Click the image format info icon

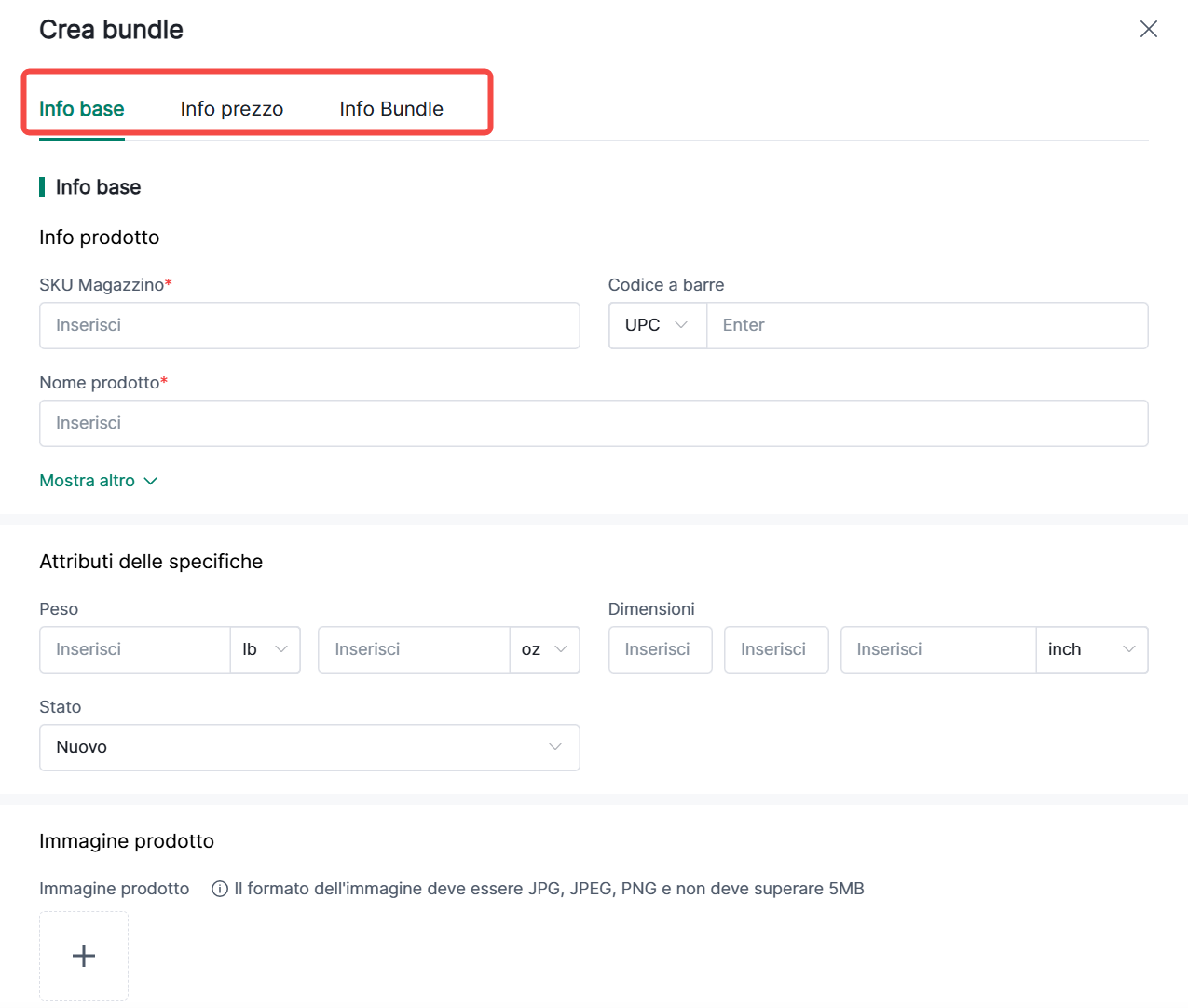pos(220,889)
